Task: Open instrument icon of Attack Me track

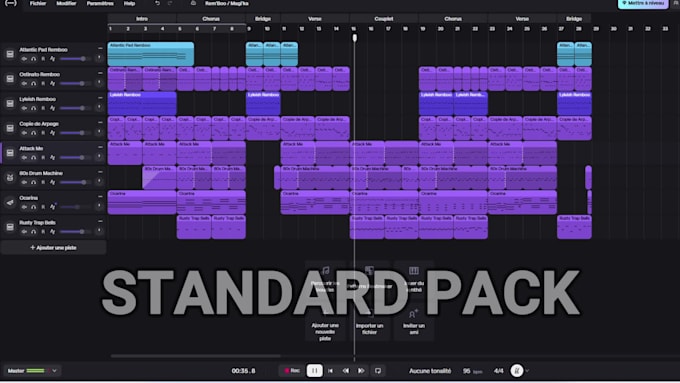Action: point(10,153)
